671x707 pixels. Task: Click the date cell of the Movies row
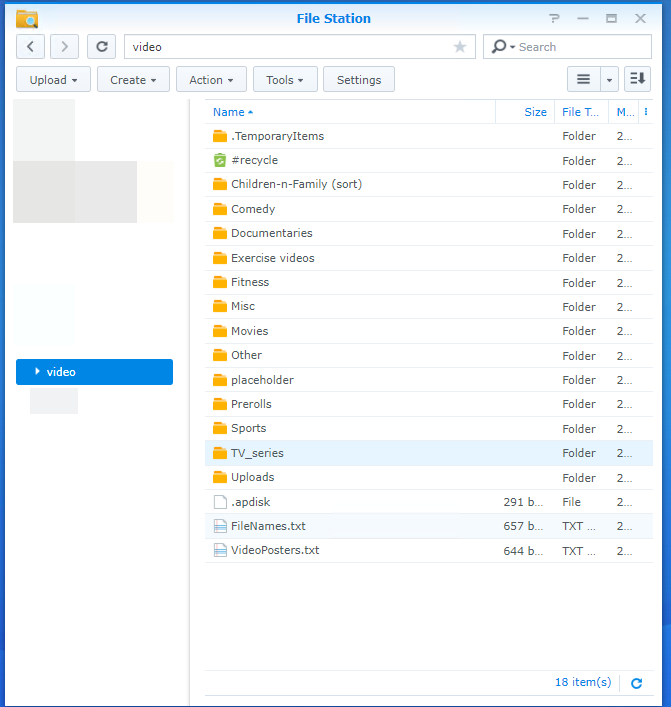[x=625, y=331]
